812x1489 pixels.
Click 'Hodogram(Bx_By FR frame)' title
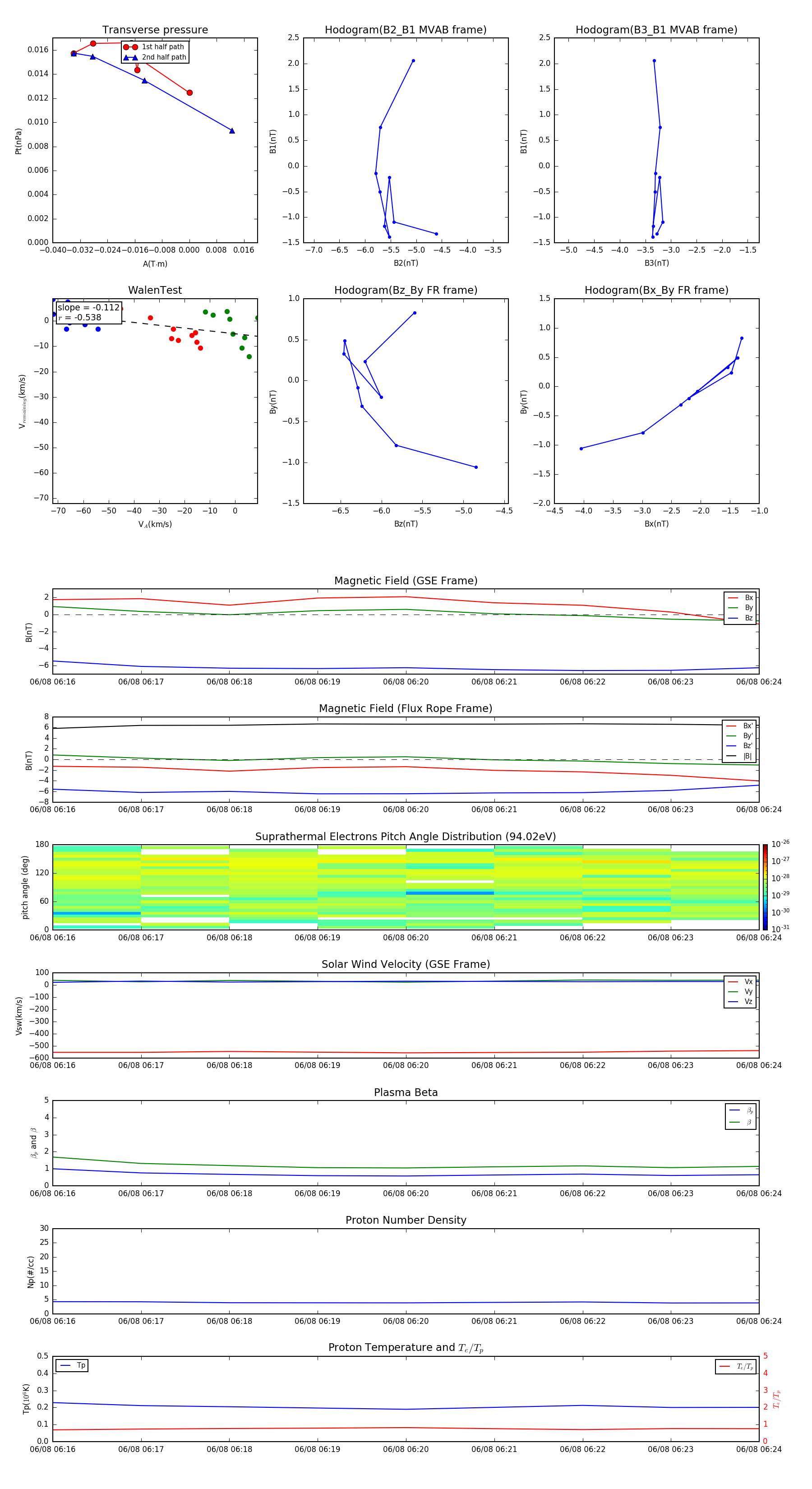coord(656,290)
